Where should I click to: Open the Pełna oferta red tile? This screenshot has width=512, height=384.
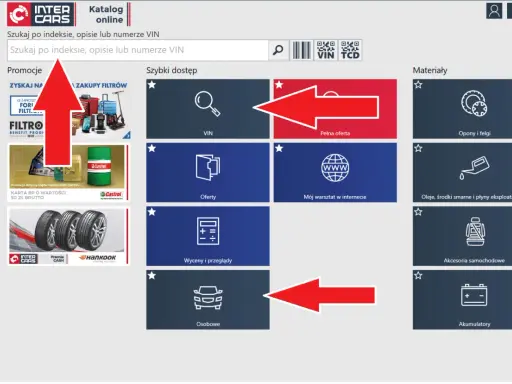(x=335, y=109)
